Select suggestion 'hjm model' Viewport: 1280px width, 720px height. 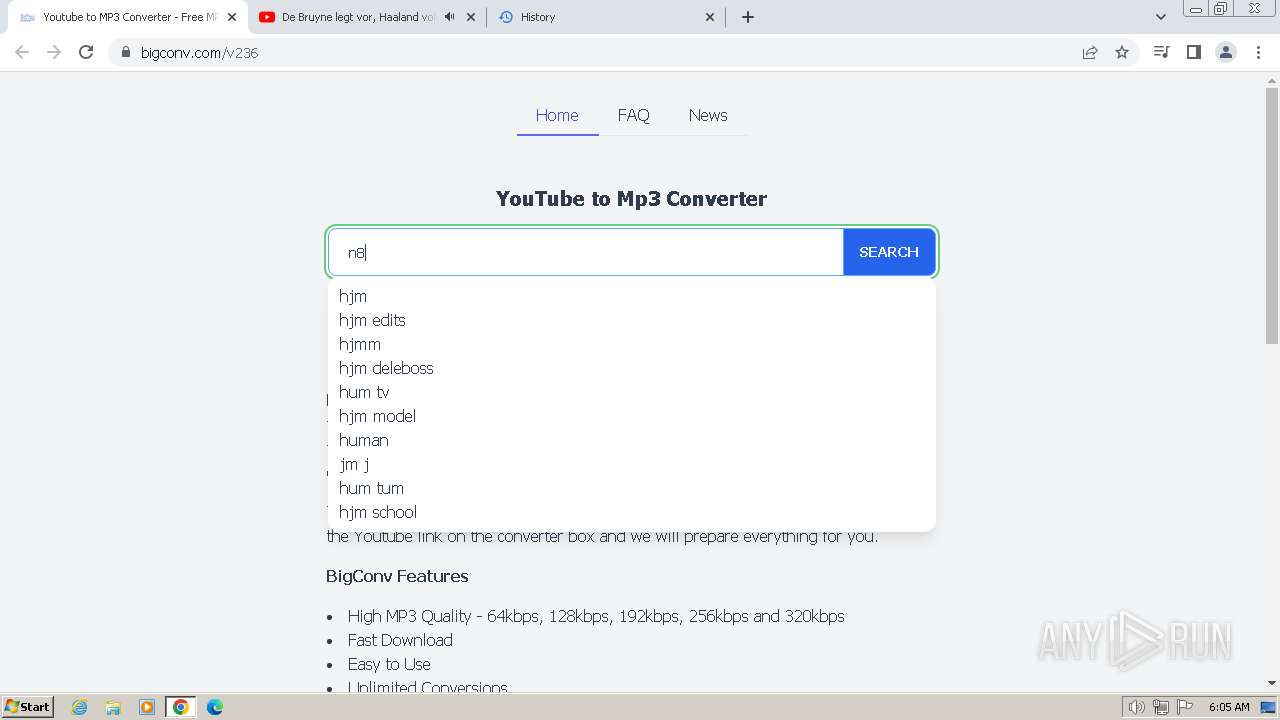(632, 416)
